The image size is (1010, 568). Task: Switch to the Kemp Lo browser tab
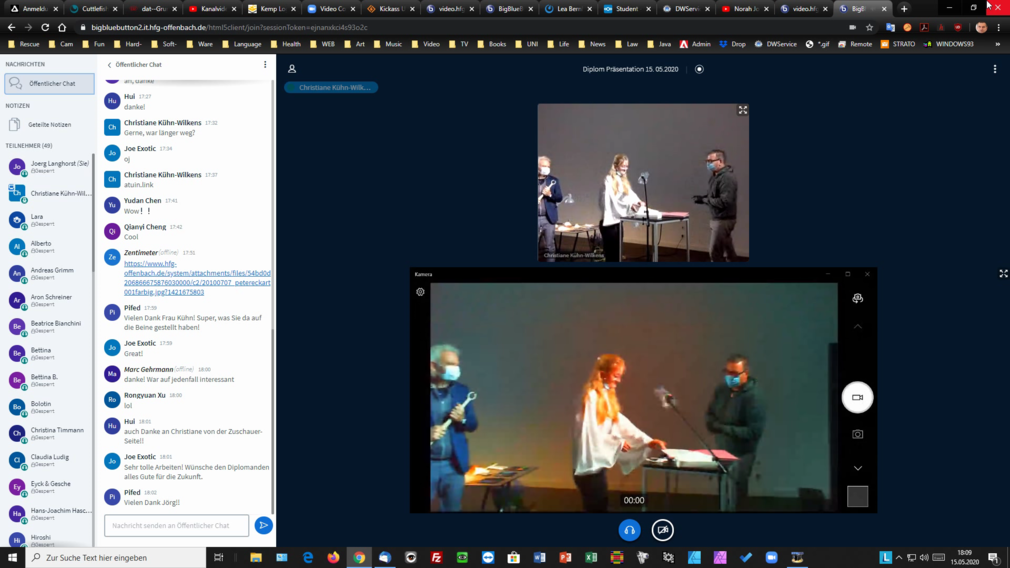272,8
